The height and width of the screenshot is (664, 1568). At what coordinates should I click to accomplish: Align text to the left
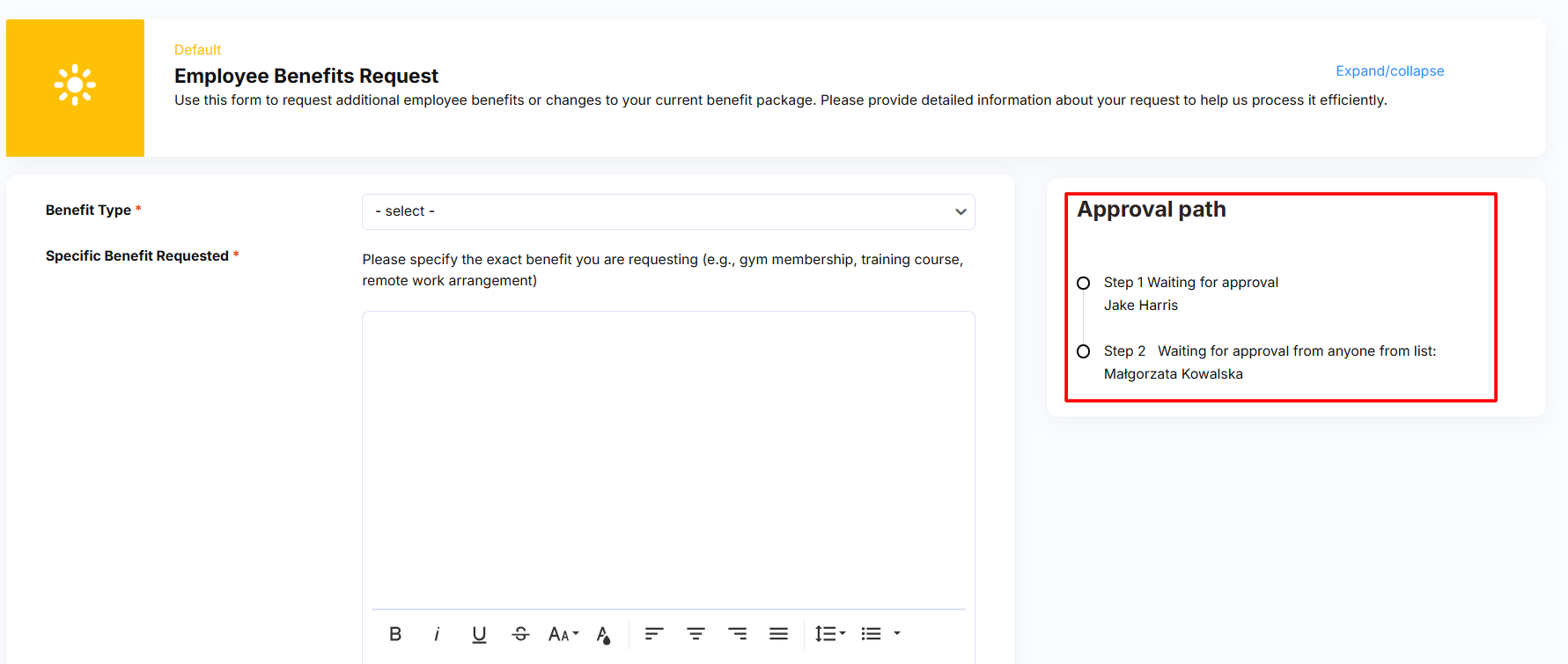click(653, 634)
